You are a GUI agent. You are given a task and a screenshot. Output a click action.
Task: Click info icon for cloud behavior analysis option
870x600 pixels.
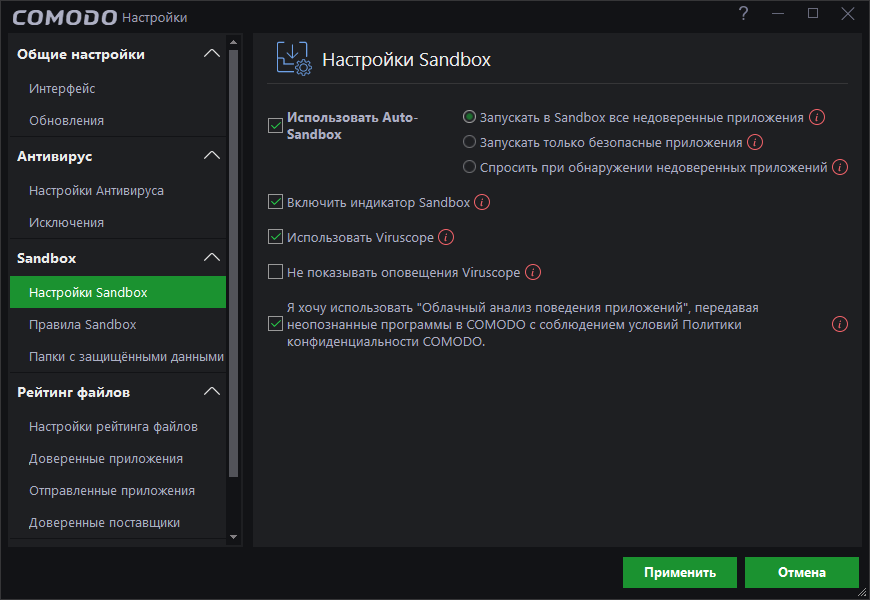click(840, 324)
